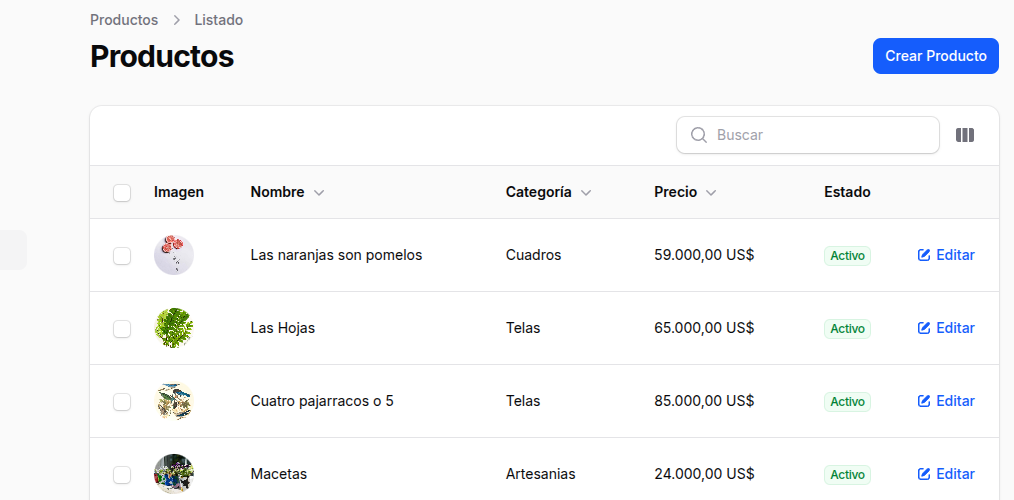Check the box for Cuatro pajarracos o 5
The image size is (1014, 500).
click(122, 402)
